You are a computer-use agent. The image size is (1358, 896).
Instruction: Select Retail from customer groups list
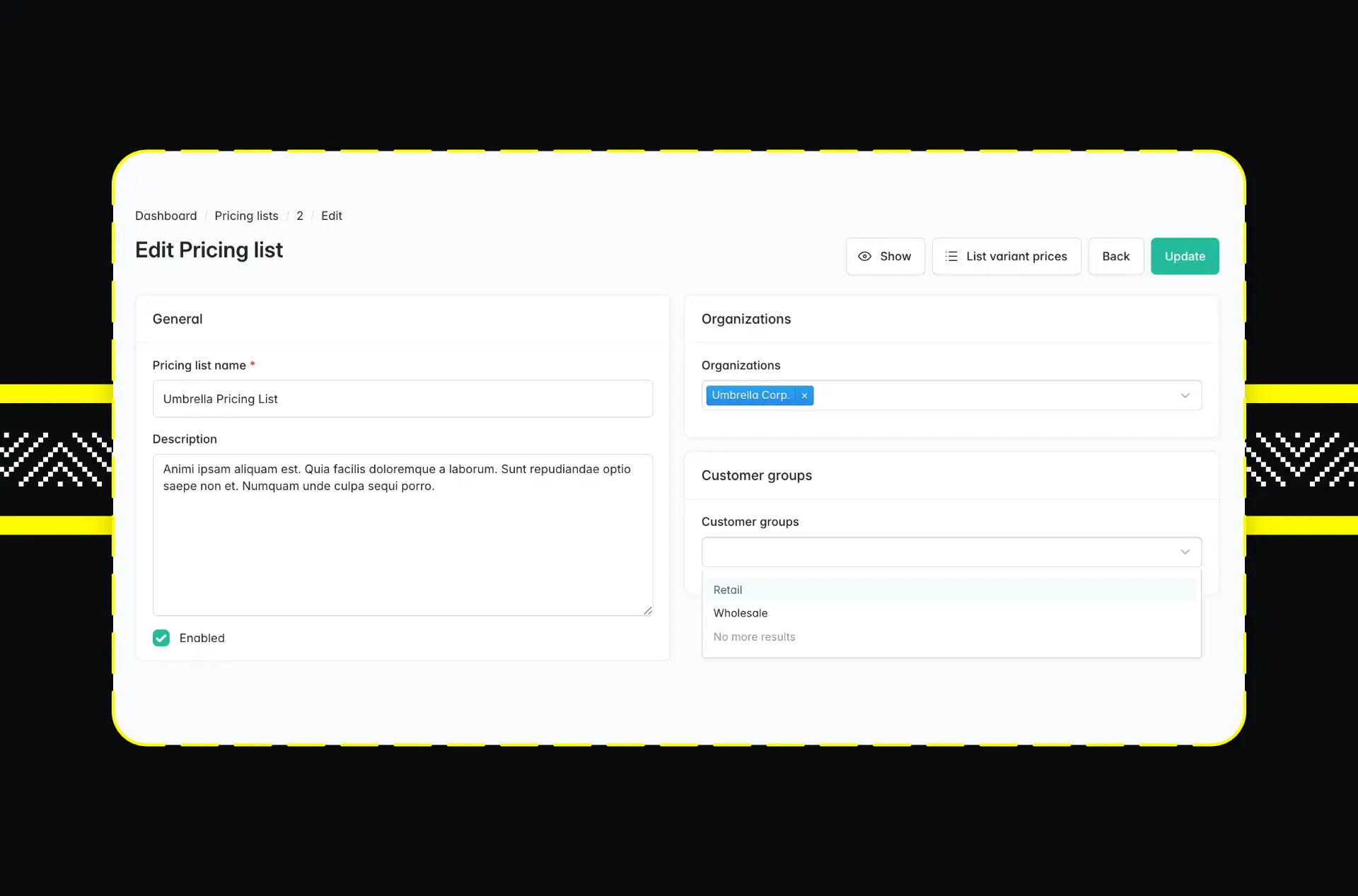click(728, 590)
